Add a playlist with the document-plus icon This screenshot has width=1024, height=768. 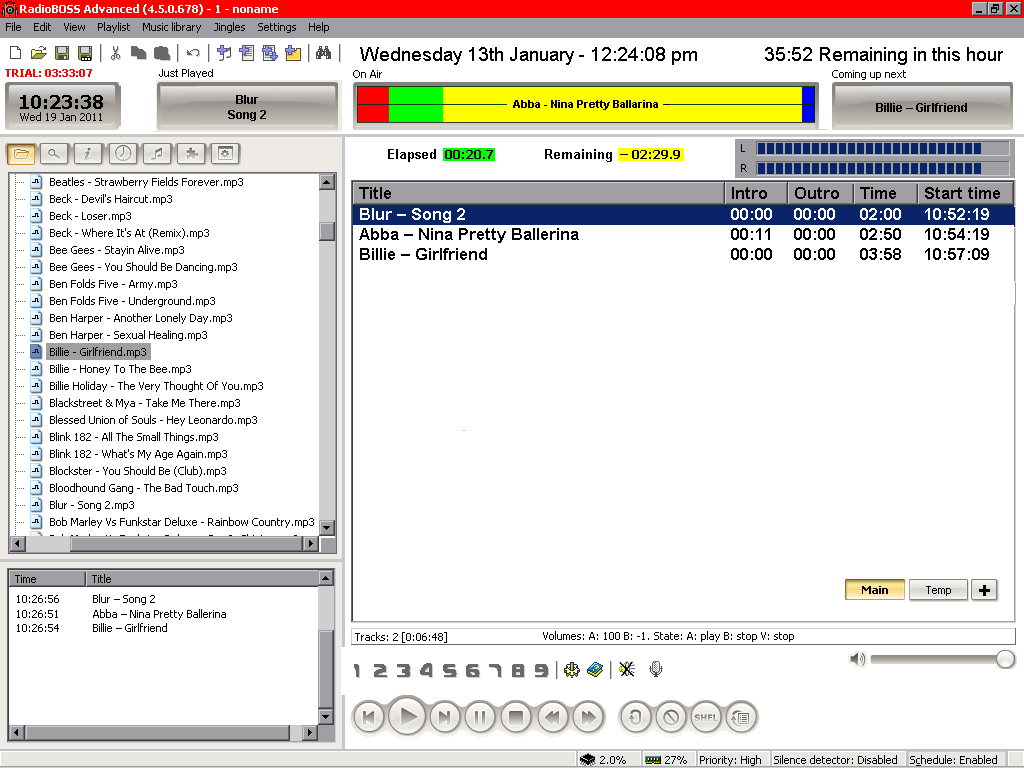click(247, 53)
